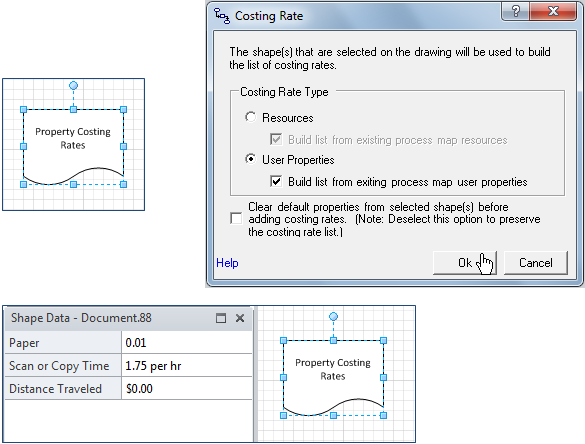The height and width of the screenshot is (444, 585).
Task: Select the User Properties radio button
Action: 251,159
